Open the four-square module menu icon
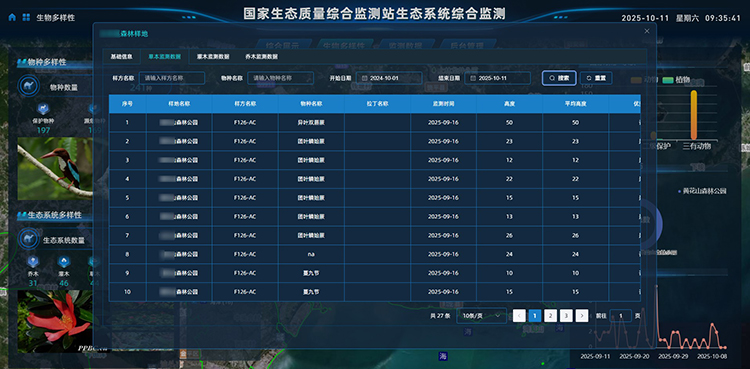Viewport: 750px width, 369px height. tap(27, 17)
